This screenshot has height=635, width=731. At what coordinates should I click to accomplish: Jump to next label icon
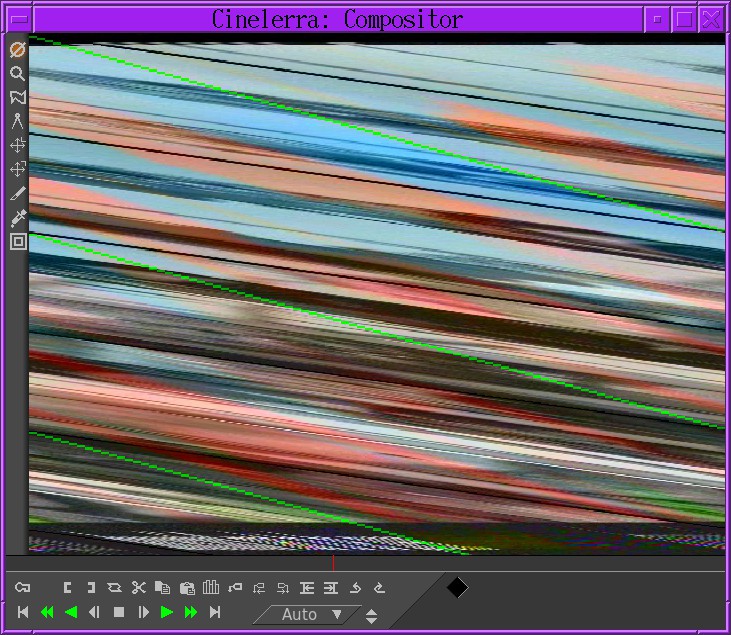point(283,588)
